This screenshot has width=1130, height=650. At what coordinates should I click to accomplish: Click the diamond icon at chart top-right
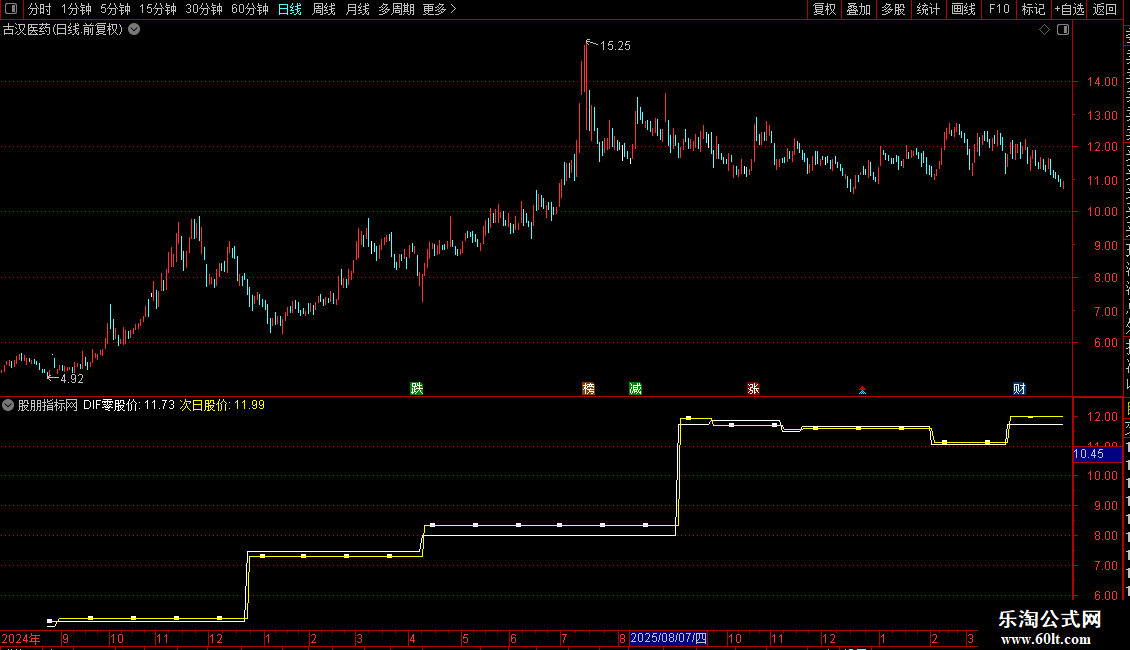(1044, 30)
